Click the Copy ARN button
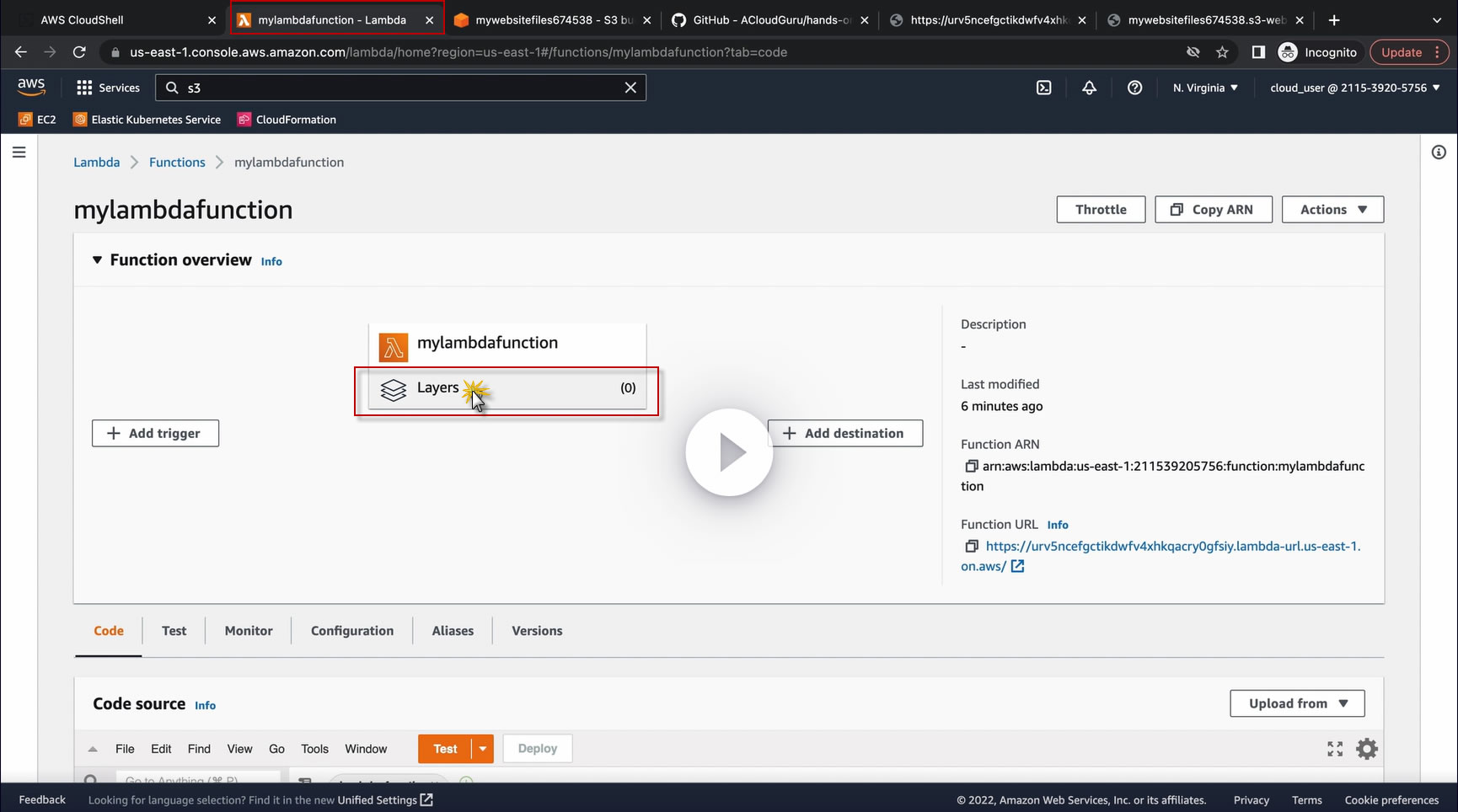The height and width of the screenshot is (812, 1458). (1214, 210)
